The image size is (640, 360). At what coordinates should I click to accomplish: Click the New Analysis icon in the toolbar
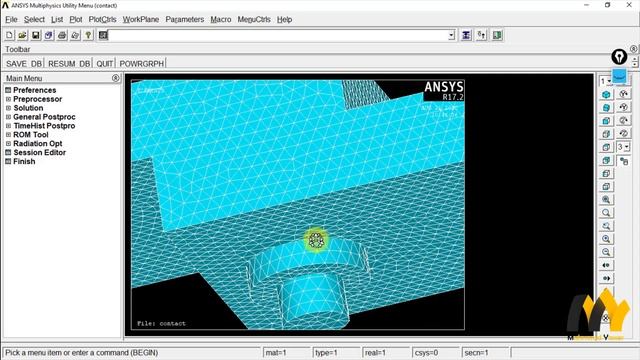pos(9,35)
